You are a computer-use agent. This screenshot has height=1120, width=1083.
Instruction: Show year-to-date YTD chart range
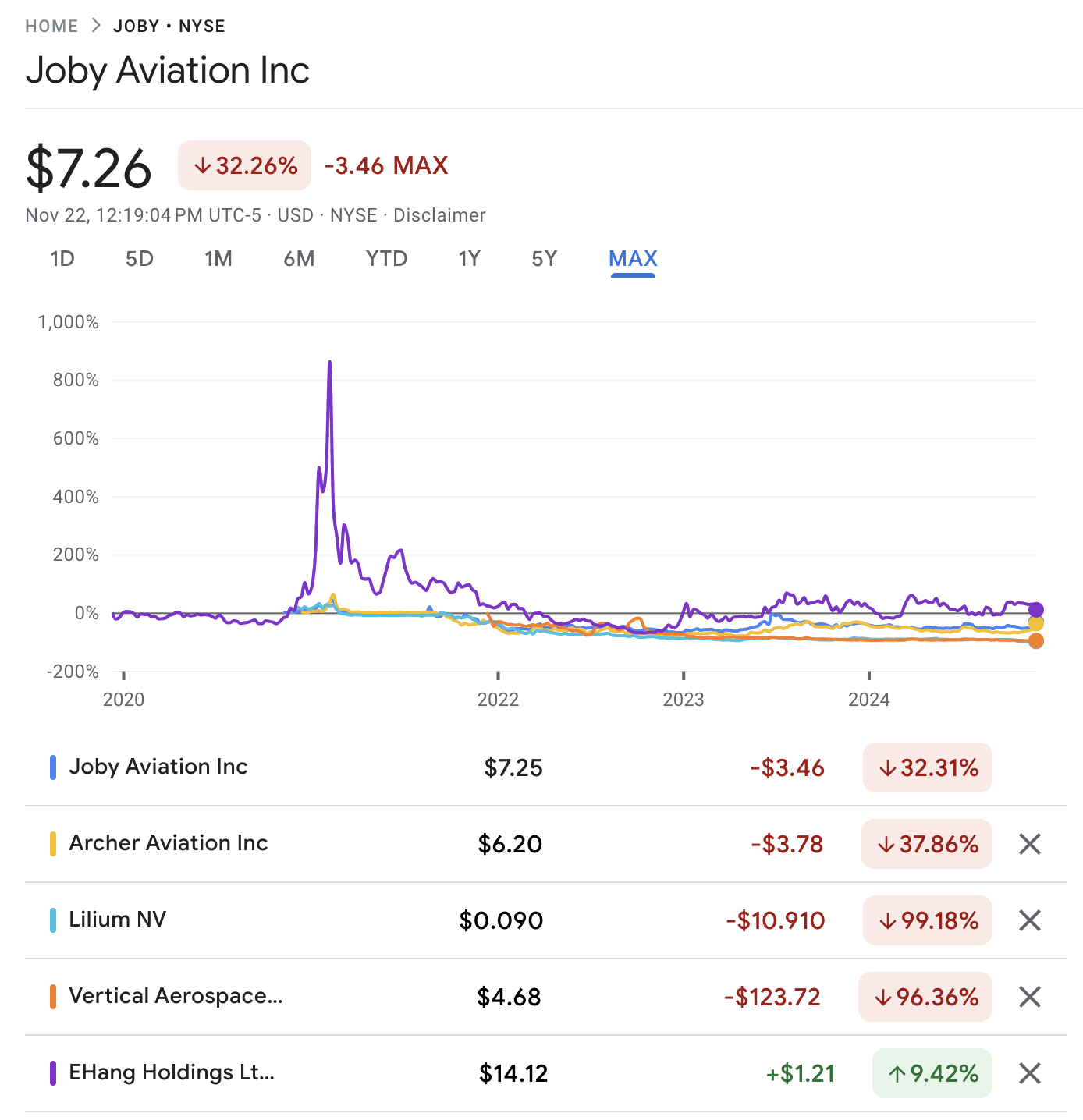pos(386,259)
